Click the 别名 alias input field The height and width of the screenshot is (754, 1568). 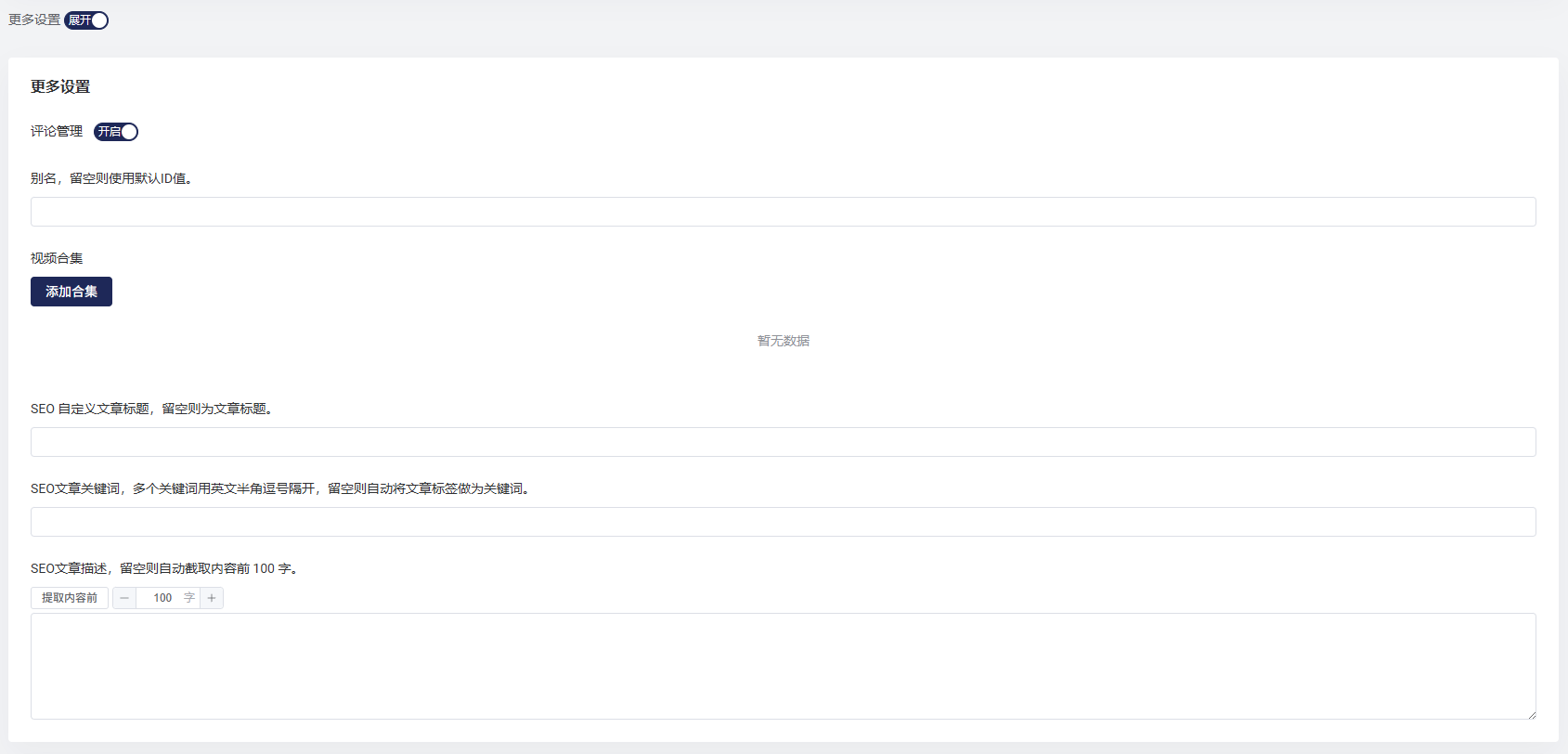tap(783, 212)
